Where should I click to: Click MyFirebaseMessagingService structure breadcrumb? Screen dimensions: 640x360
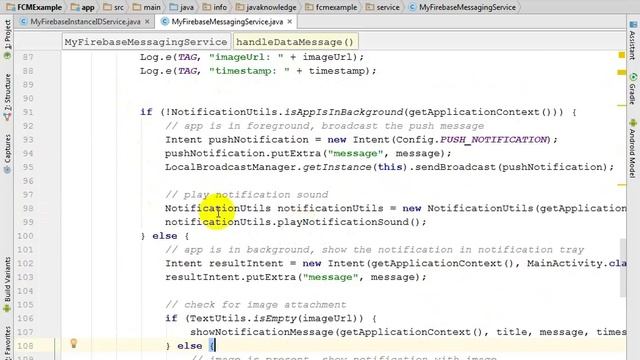pyautogui.click(x=146, y=42)
